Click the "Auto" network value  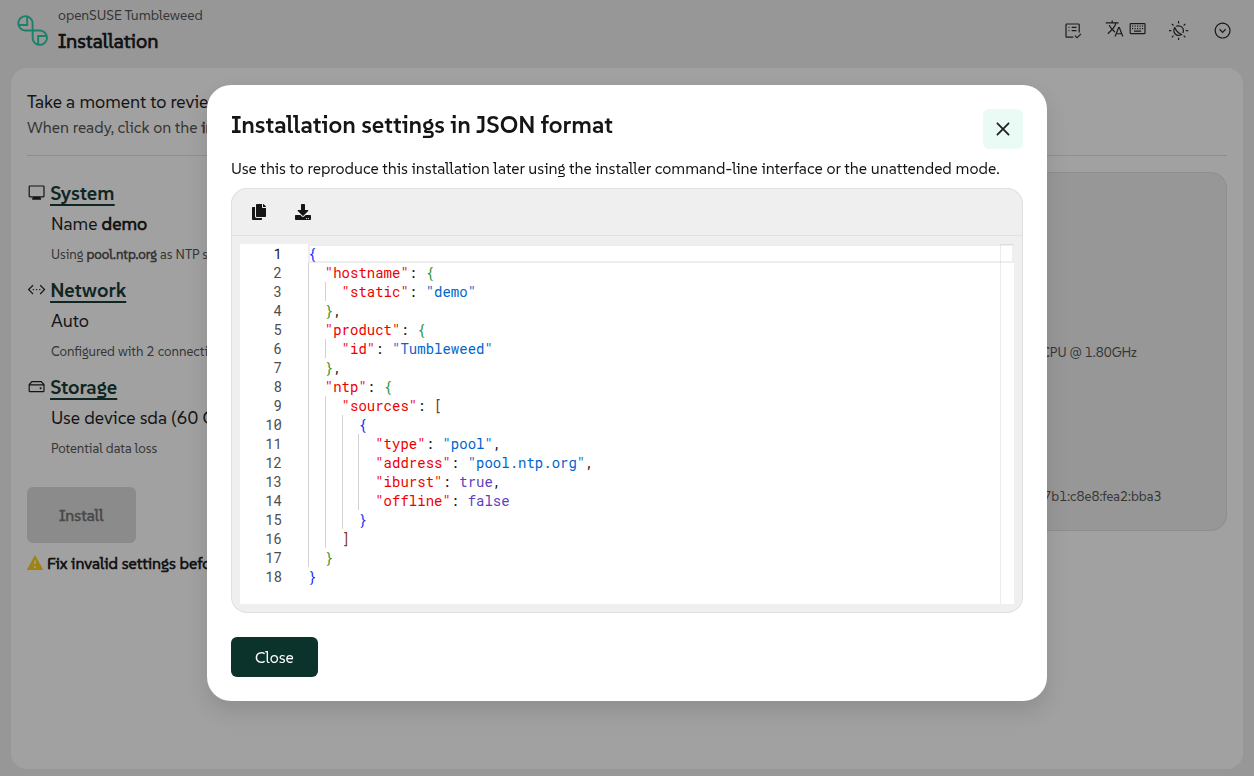(x=70, y=321)
